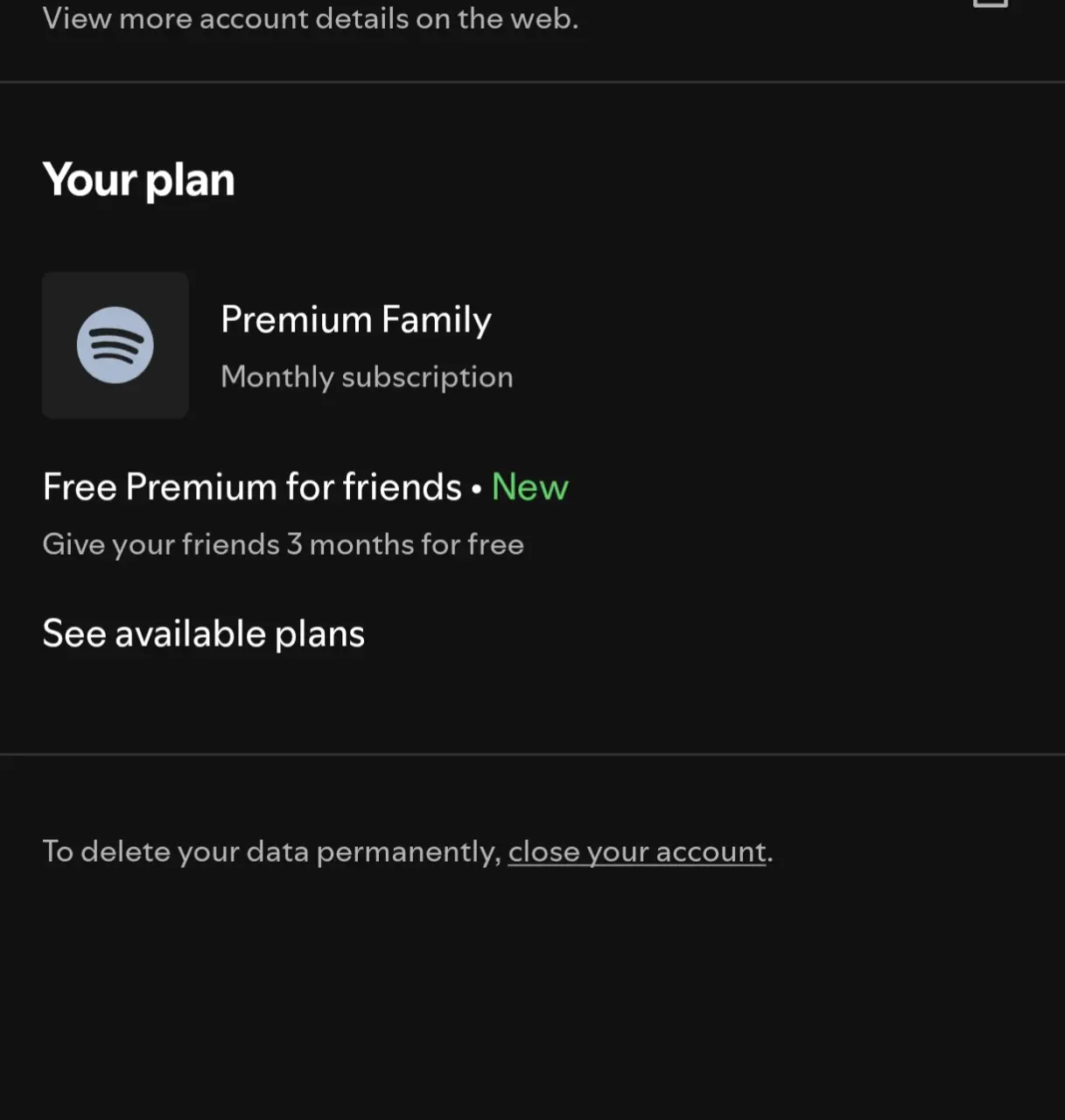The height and width of the screenshot is (1120, 1065).
Task: Click the word plans in See available plans
Action: [319, 634]
